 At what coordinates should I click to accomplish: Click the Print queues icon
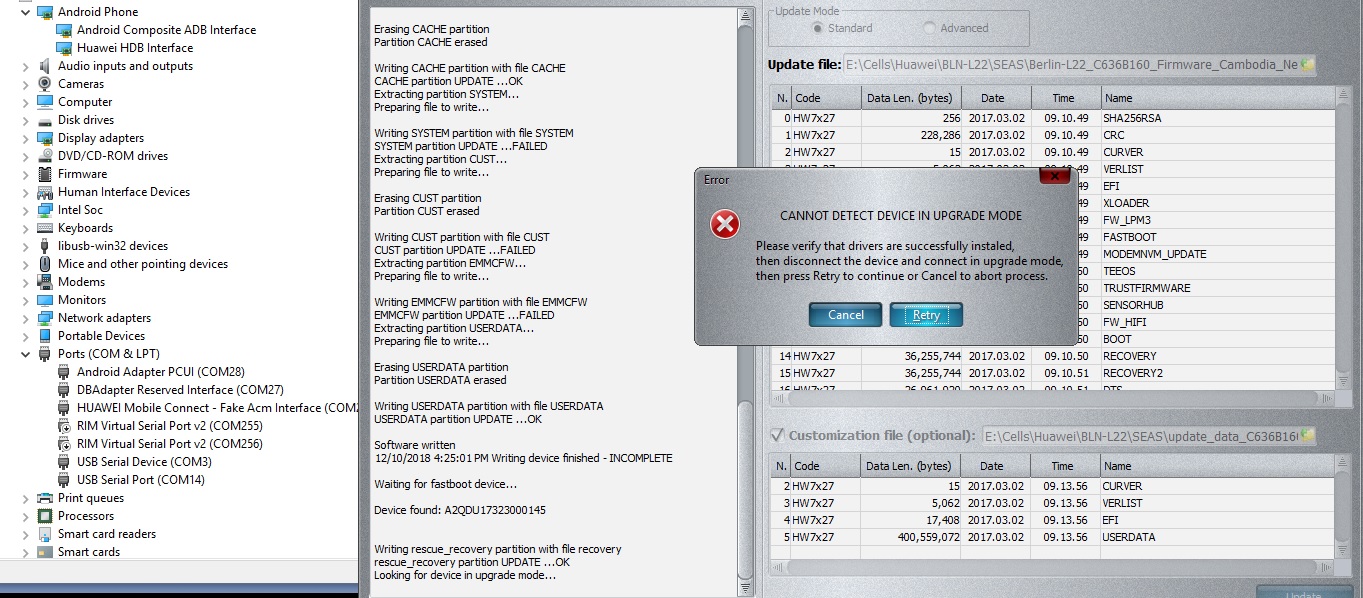click(45, 498)
